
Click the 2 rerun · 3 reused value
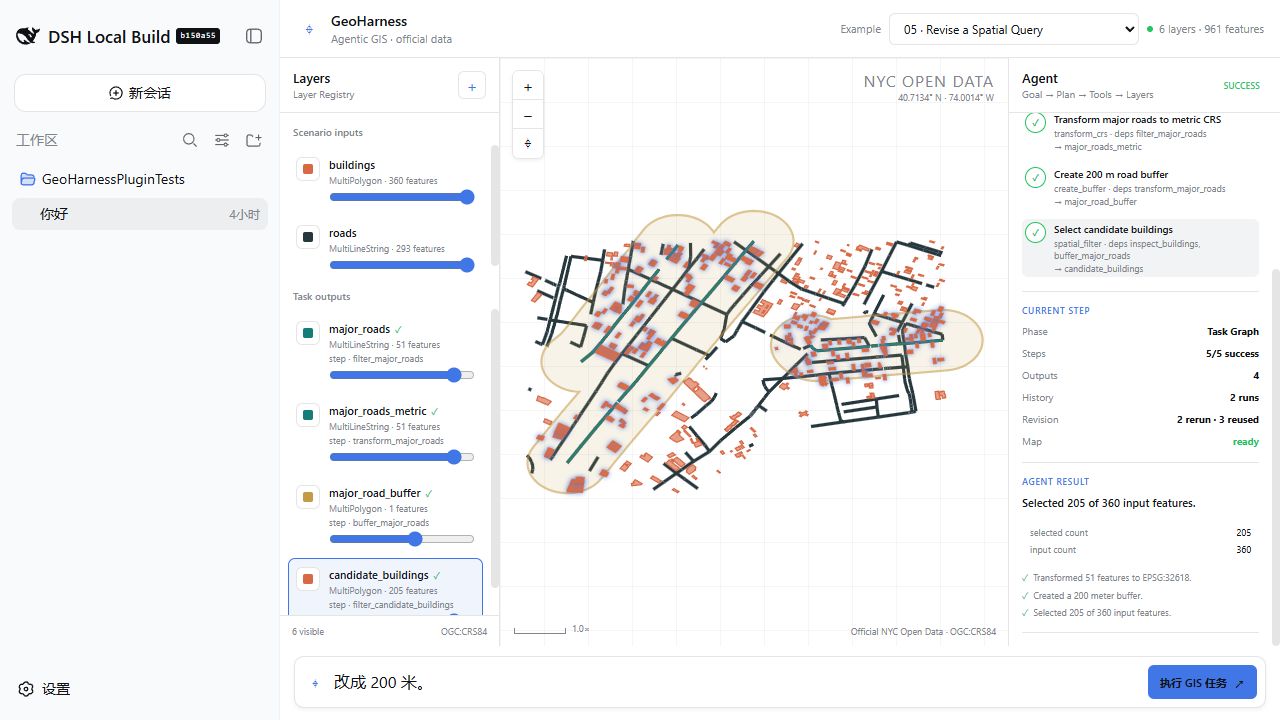tap(1217, 420)
